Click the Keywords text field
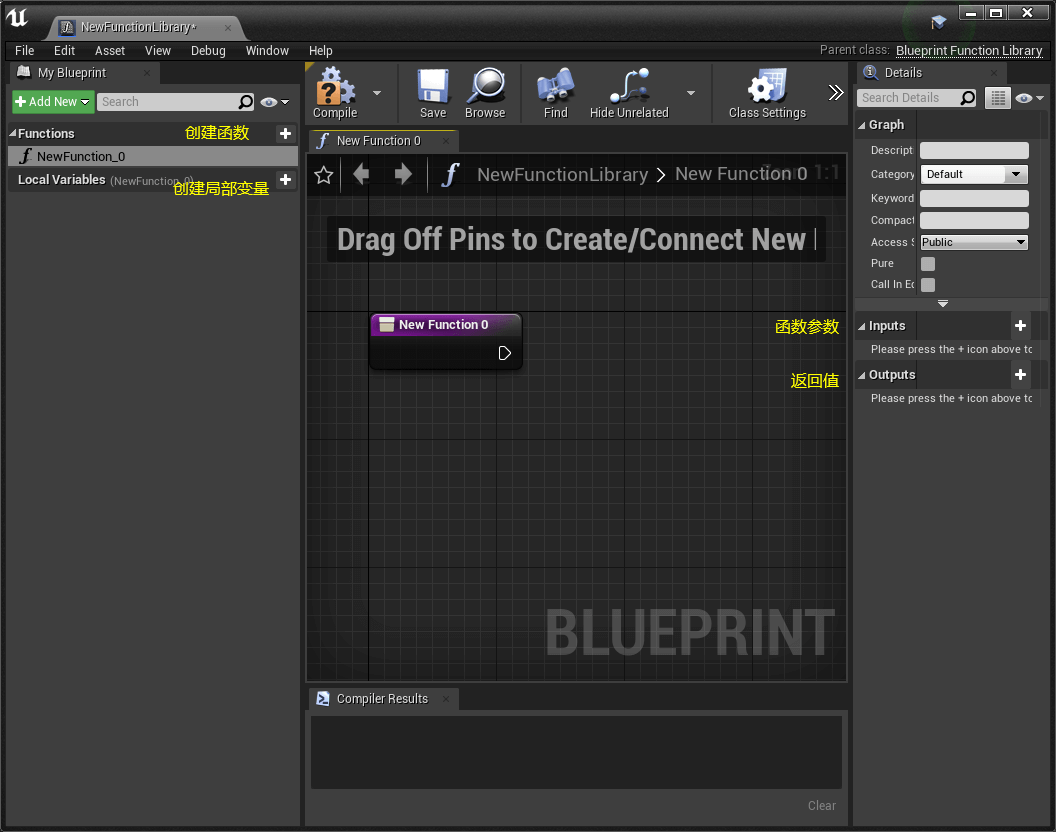Viewport: 1056px width, 832px height. coord(974,198)
